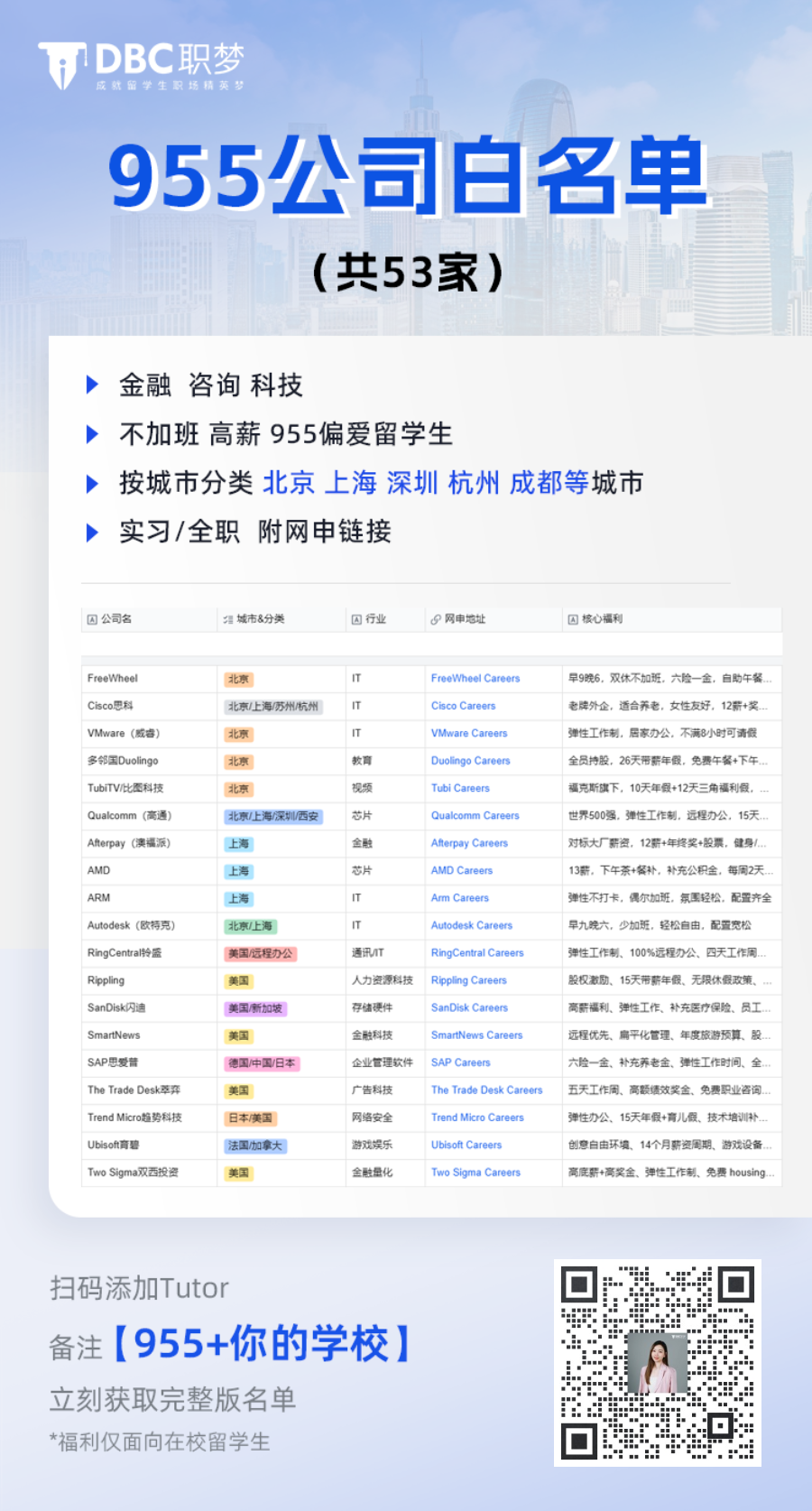Click the 多邻国Duolingo company name cell
The image size is (812, 1511).
149,761
